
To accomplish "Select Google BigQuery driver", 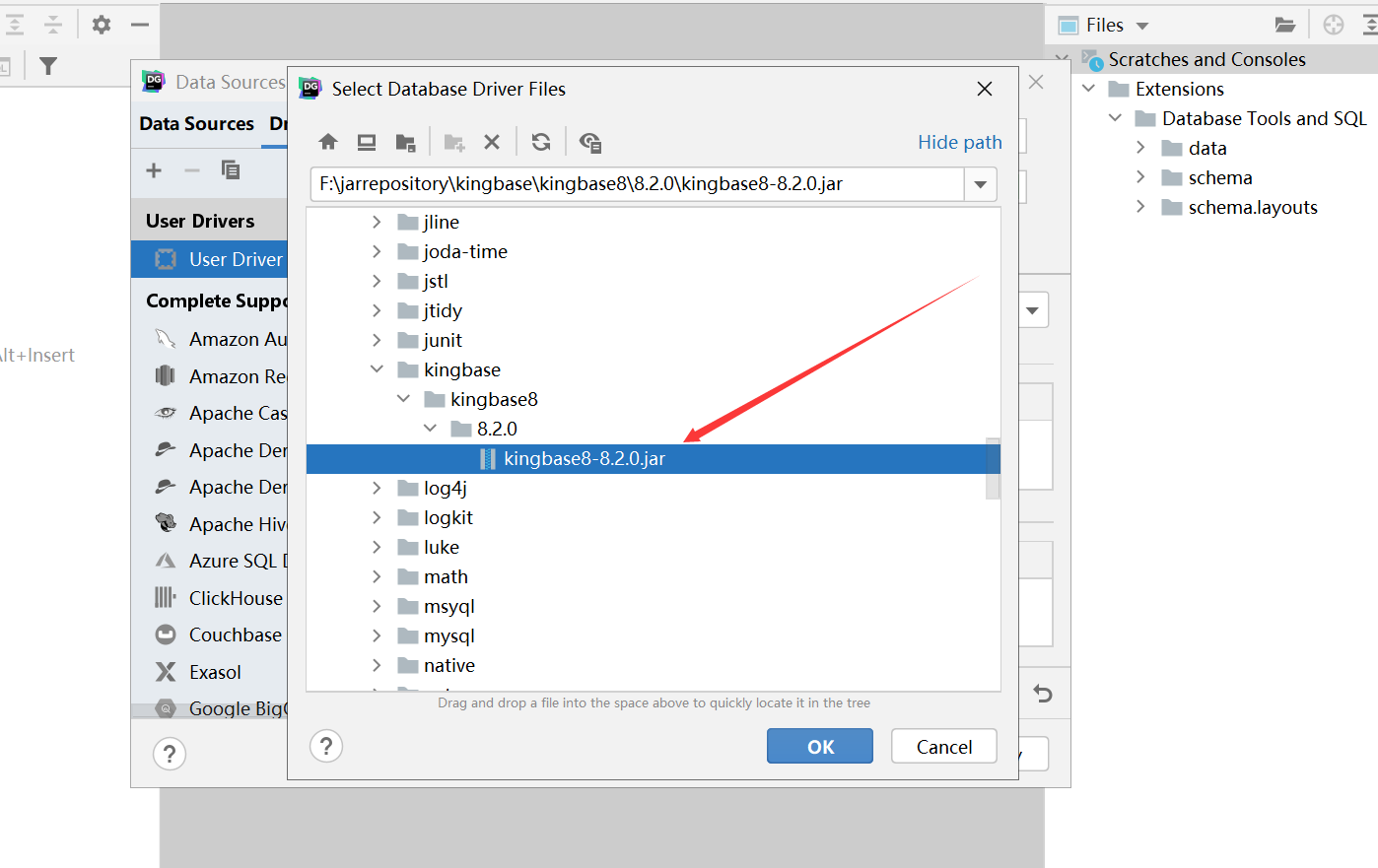I will 209,708.
